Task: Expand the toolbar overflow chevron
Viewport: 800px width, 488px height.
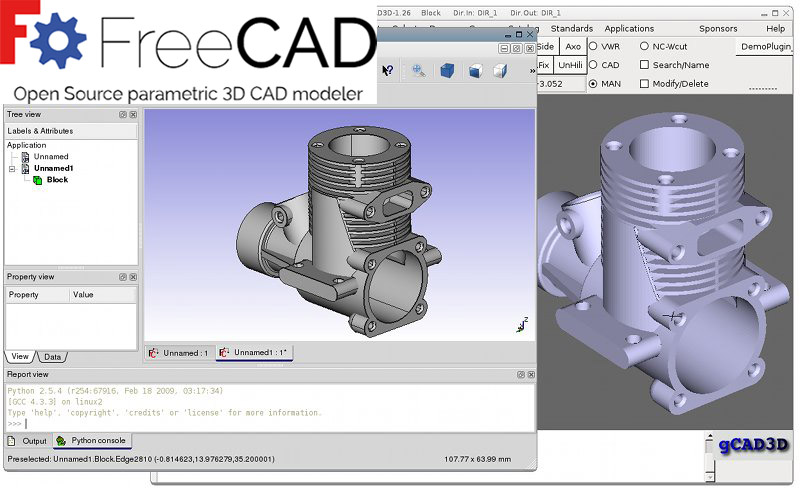Action: click(532, 71)
